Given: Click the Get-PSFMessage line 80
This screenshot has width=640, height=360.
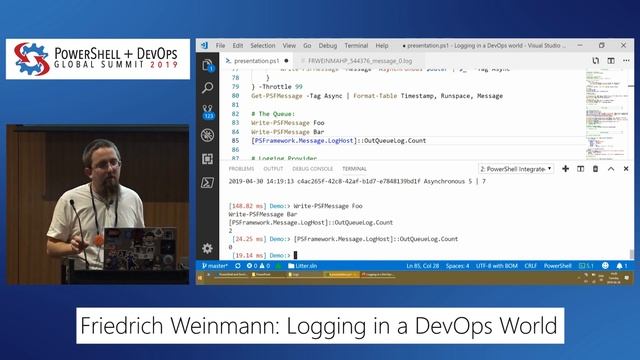Looking at the screenshot, I should [377, 96].
